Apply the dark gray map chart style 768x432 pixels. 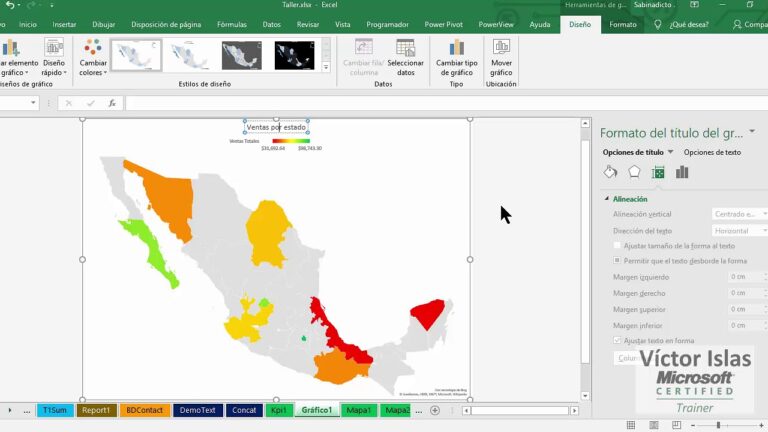point(241,55)
